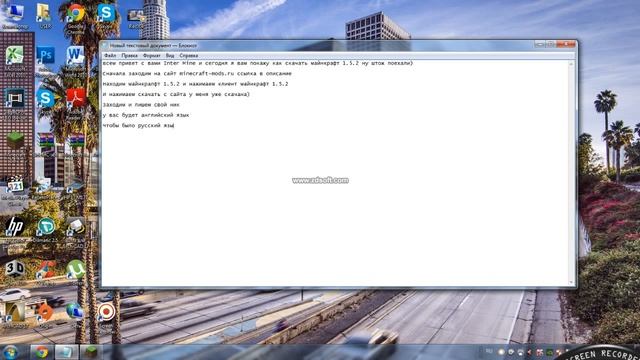Screen dimensions: 640x360
Task: Open HP desktop shortcut
Action: pos(15,227)
